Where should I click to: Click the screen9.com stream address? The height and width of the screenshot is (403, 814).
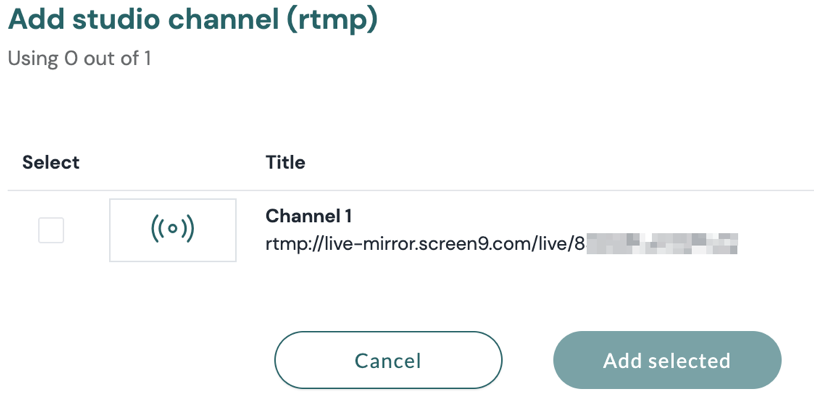coord(501,243)
